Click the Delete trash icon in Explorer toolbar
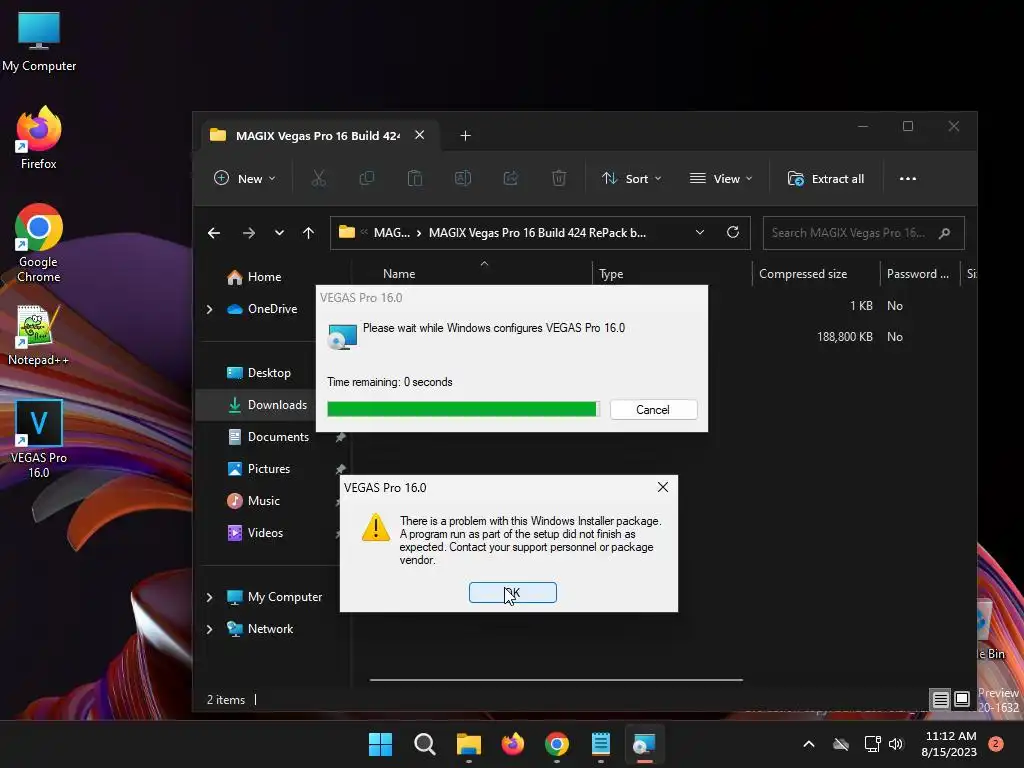The image size is (1024, 768). [558, 178]
